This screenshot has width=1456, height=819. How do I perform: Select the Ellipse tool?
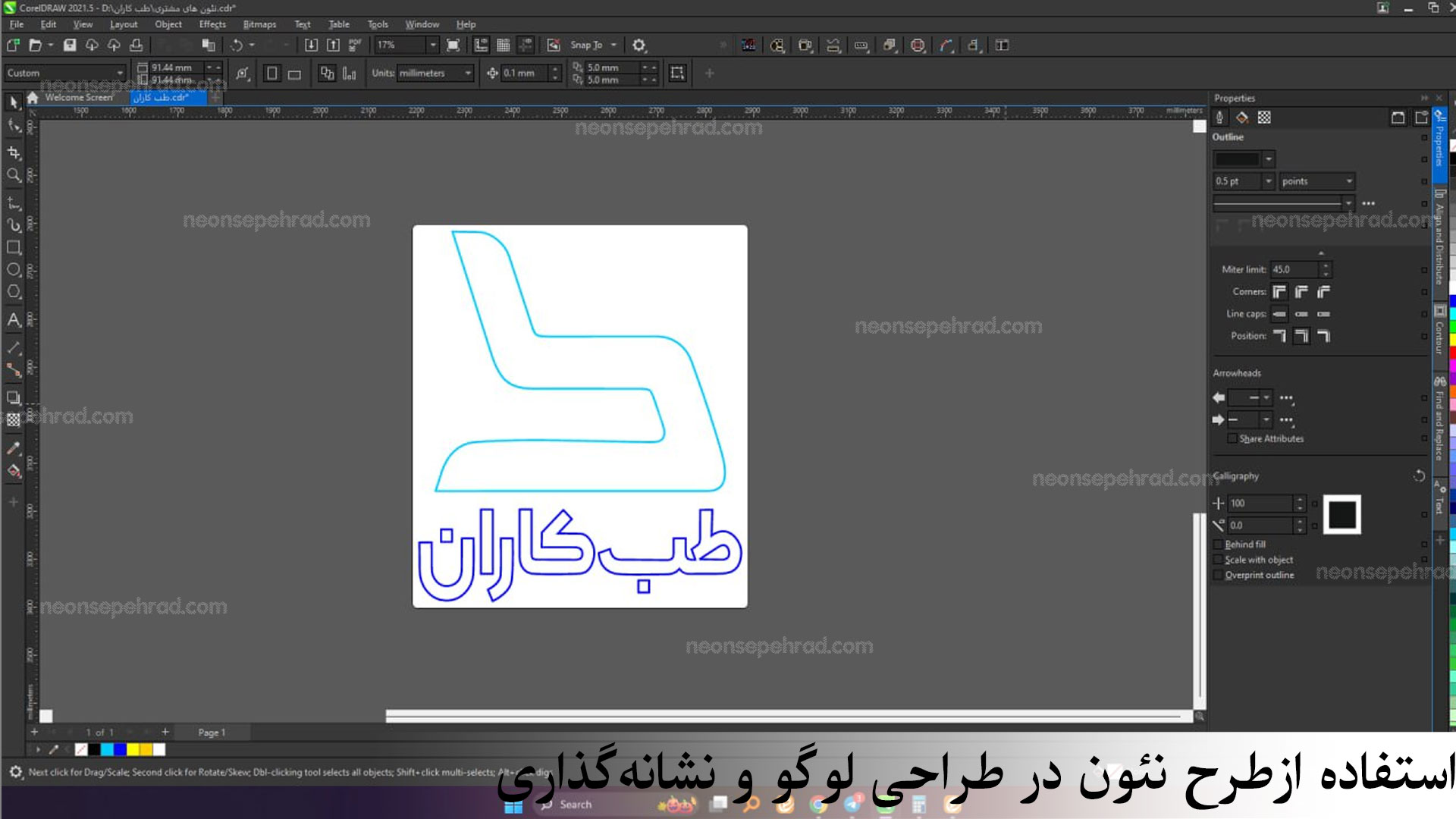tap(14, 270)
